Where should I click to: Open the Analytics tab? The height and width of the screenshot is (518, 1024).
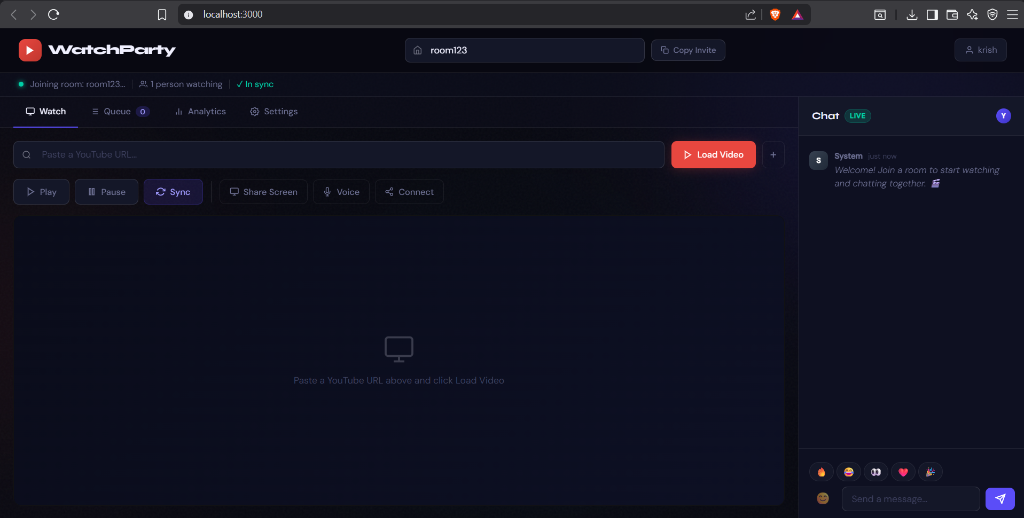[200, 112]
